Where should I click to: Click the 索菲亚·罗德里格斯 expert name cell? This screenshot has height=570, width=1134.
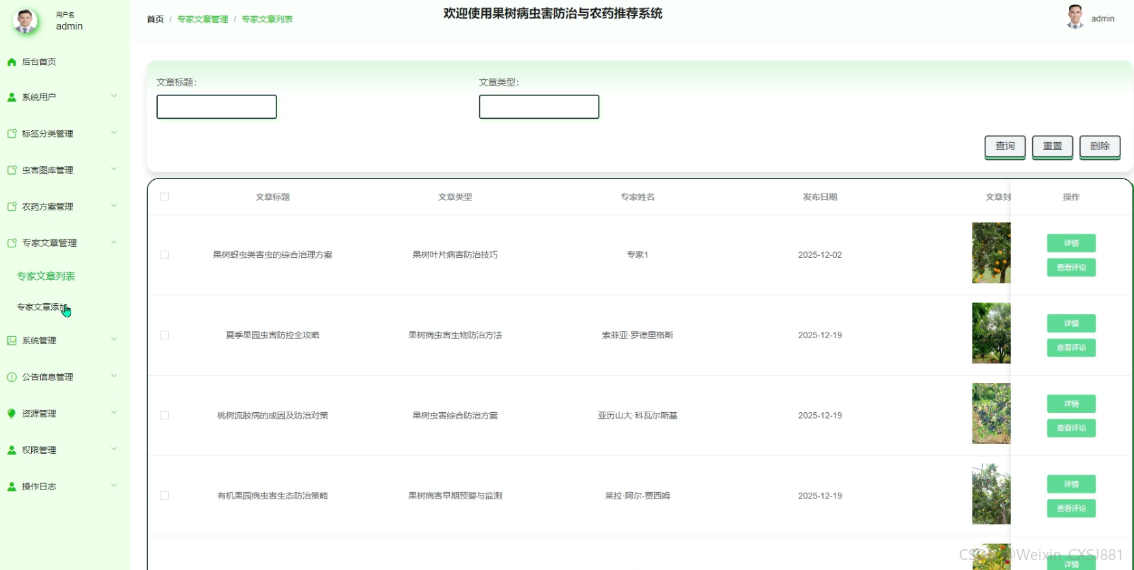637,335
